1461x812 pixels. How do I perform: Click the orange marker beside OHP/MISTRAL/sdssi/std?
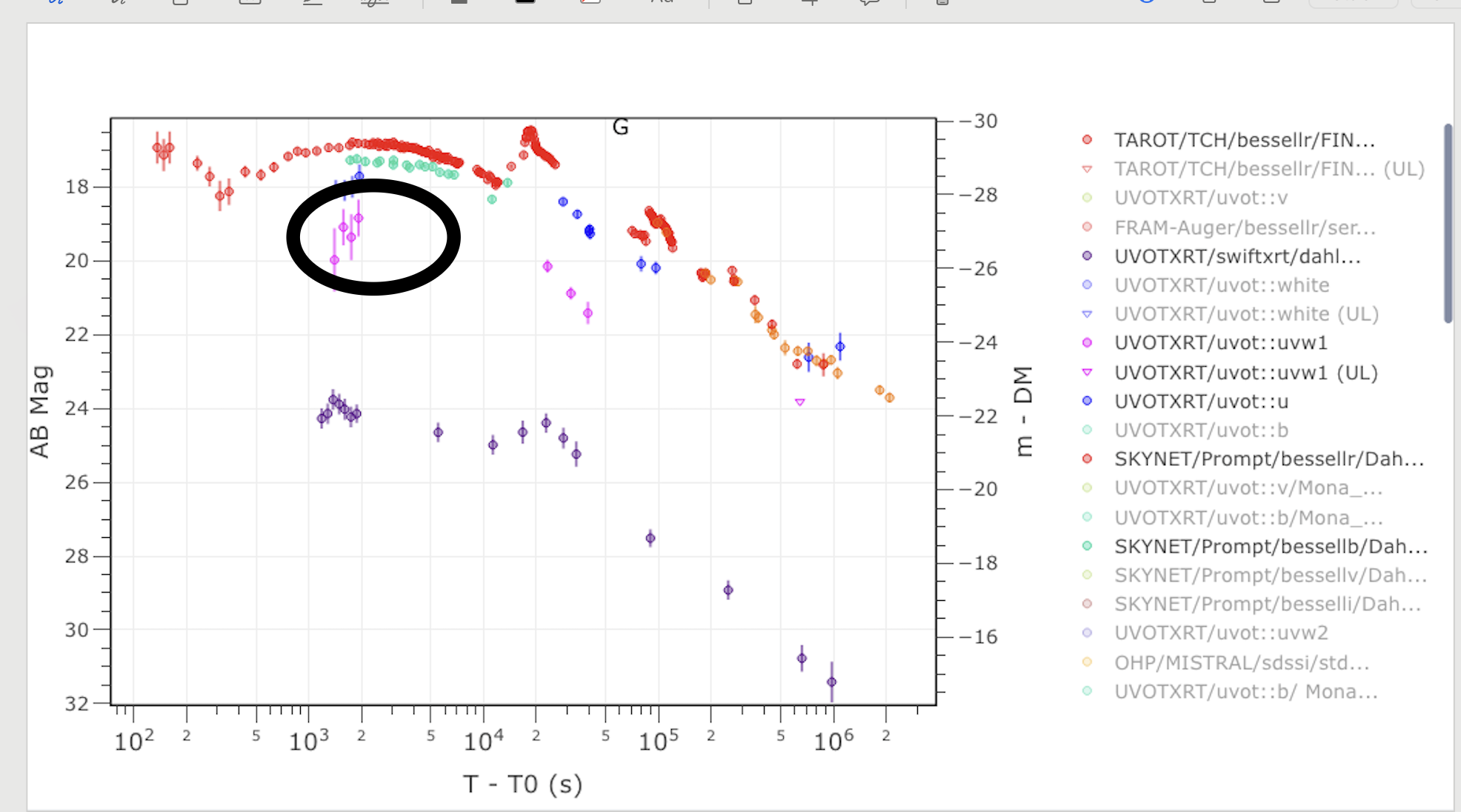click(x=1087, y=662)
